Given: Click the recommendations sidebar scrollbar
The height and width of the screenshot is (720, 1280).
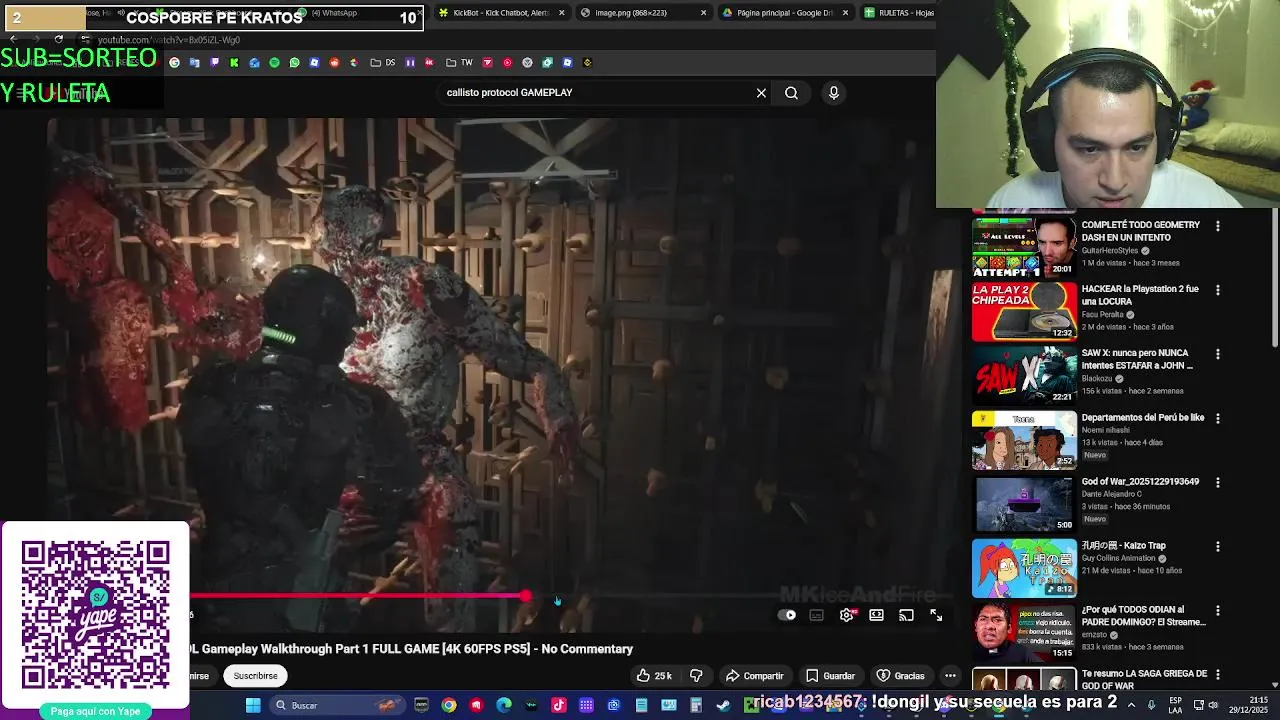Looking at the screenshot, I should click(x=1275, y=279).
